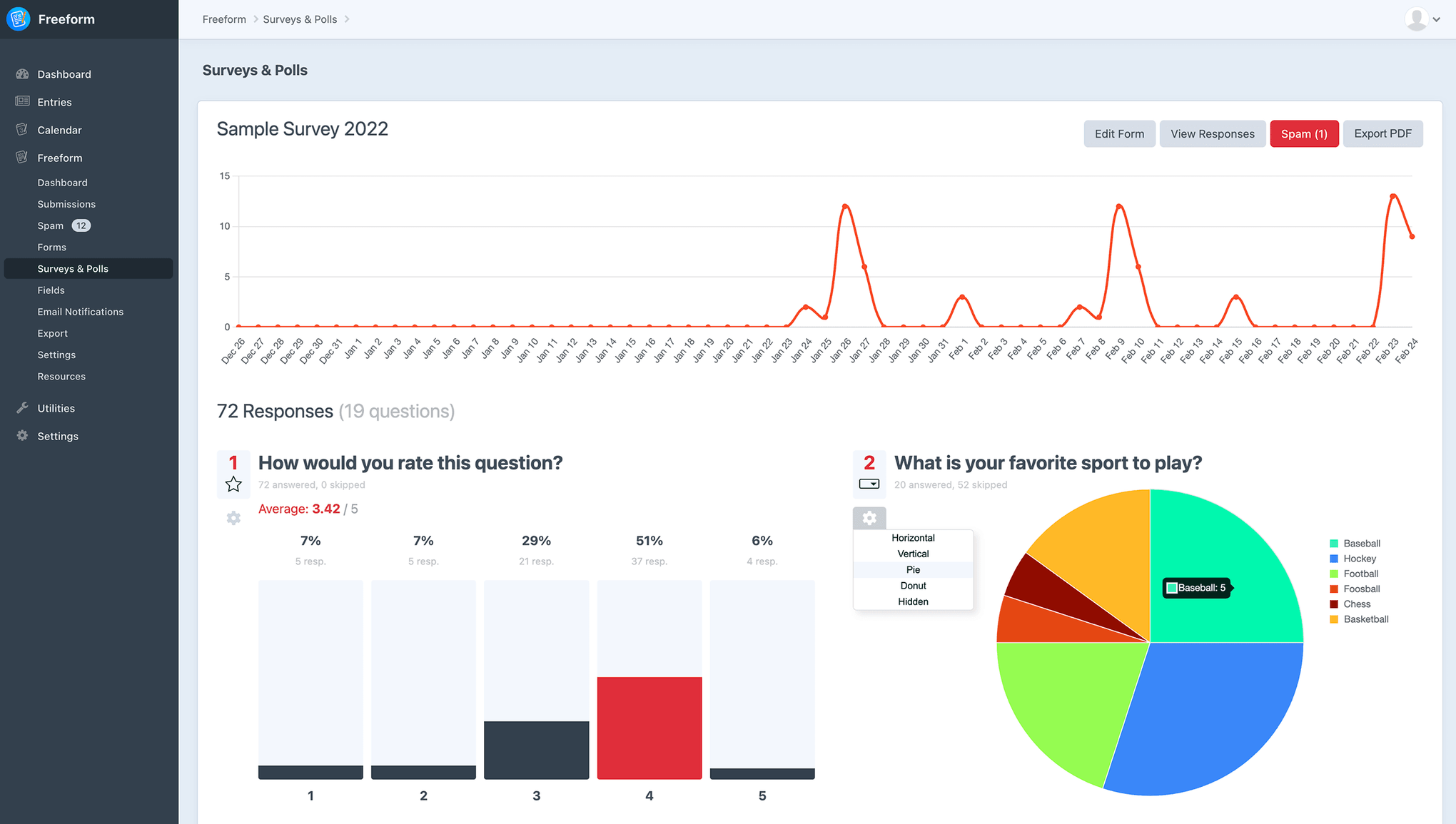Open chart settings gear for question 1

click(x=233, y=517)
